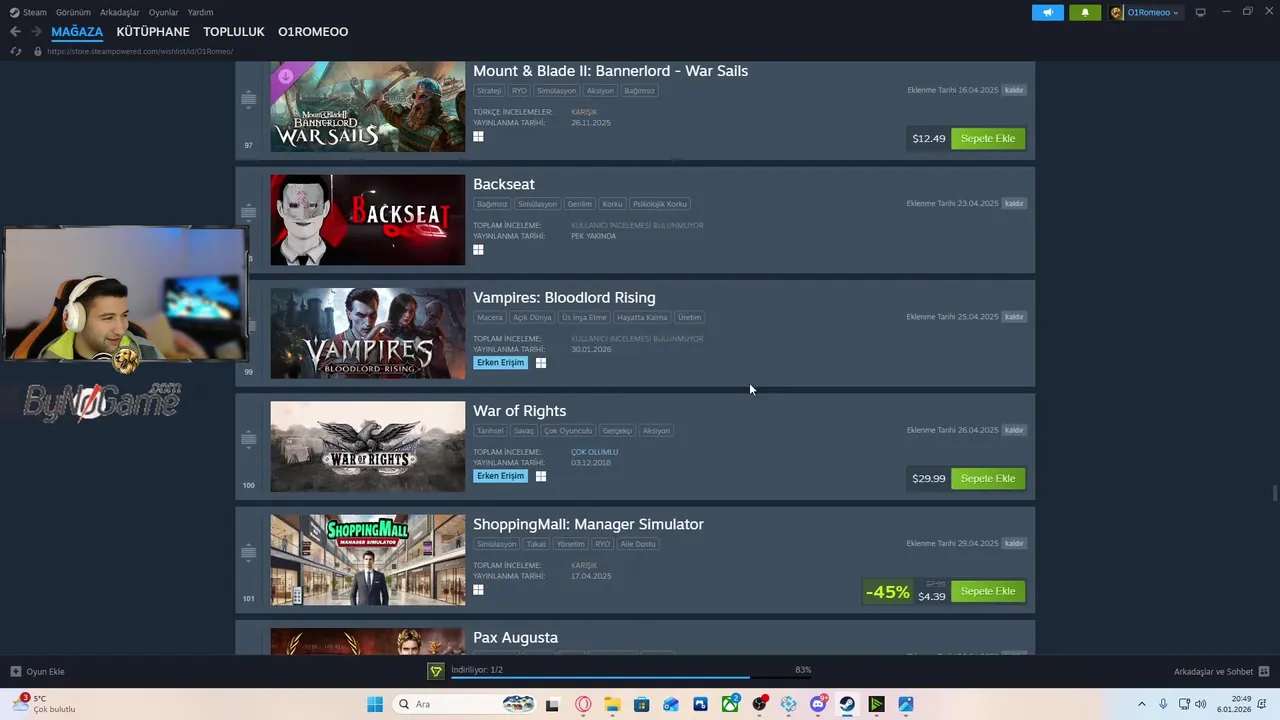Open the Görünüm menu
Image resolution: width=1280 pixels, height=720 pixels.
(73, 12)
